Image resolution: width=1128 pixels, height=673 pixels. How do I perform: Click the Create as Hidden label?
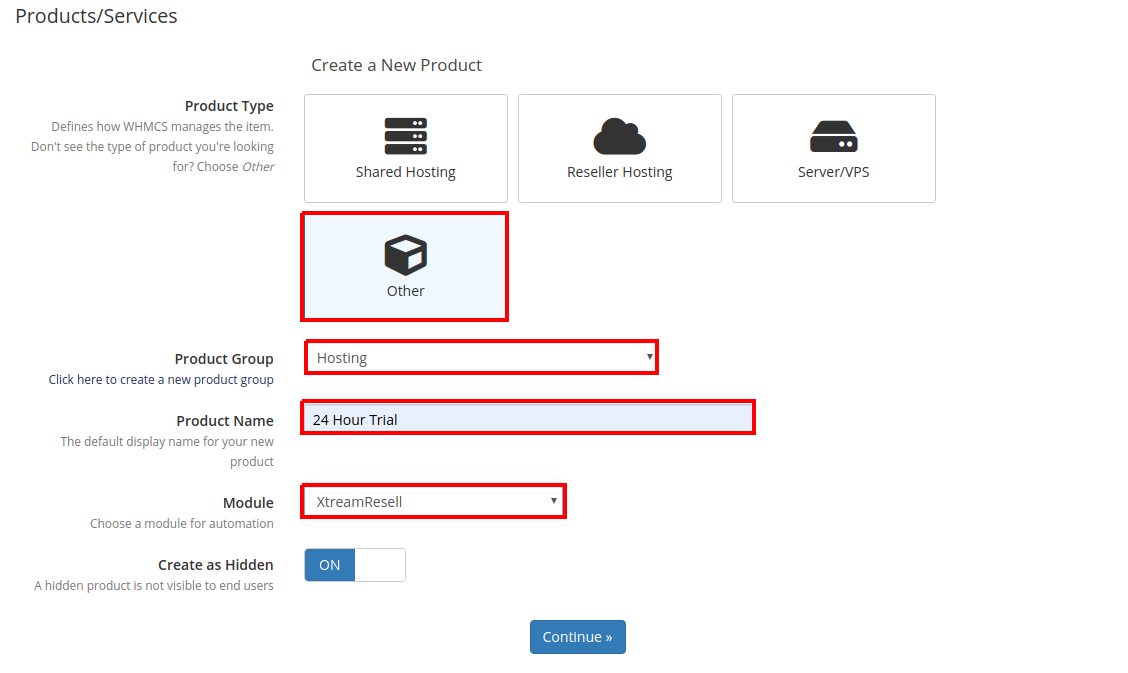coord(215,565)
